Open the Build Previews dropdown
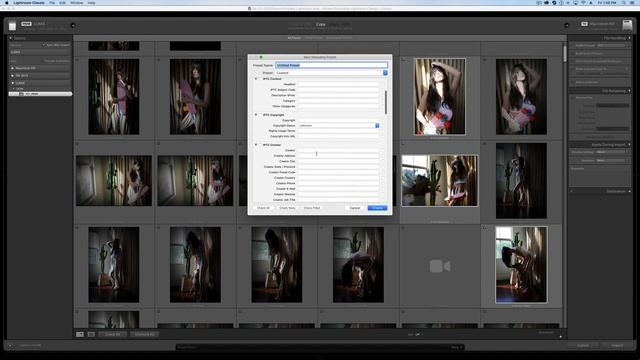 (x=612, y=45)
